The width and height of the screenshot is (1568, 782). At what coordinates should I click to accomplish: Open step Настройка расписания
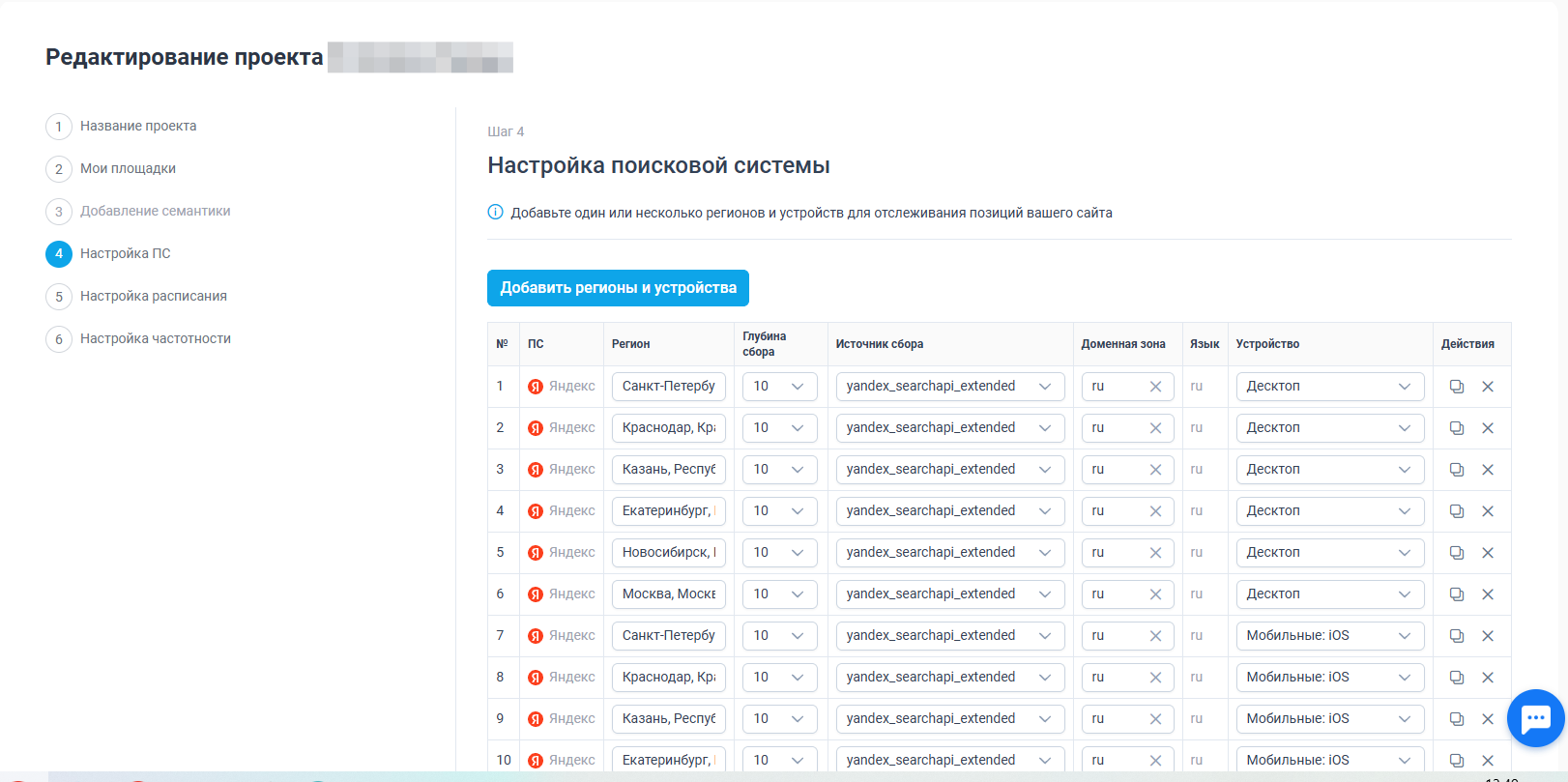coord(154,296)
